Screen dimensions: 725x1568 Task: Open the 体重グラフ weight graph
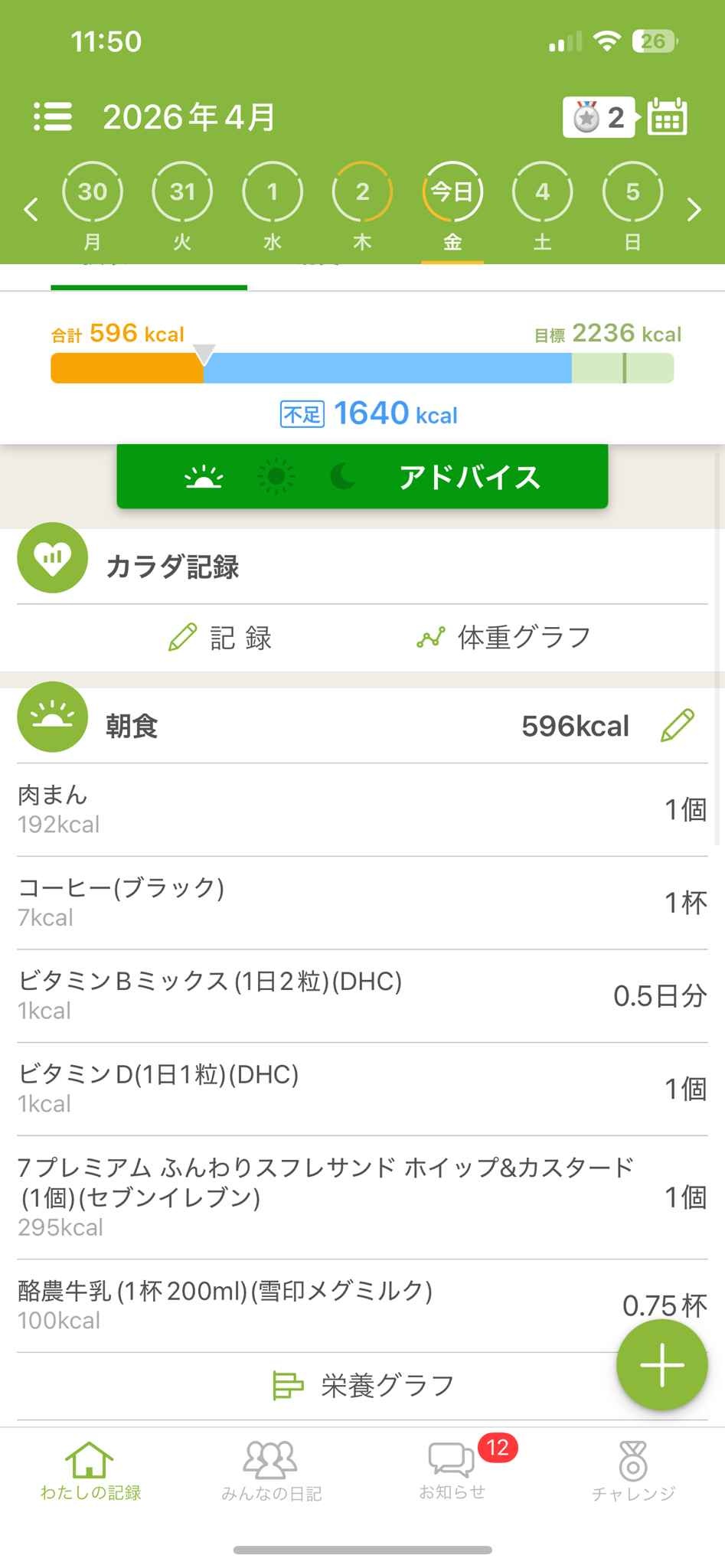tap(504, 637)
